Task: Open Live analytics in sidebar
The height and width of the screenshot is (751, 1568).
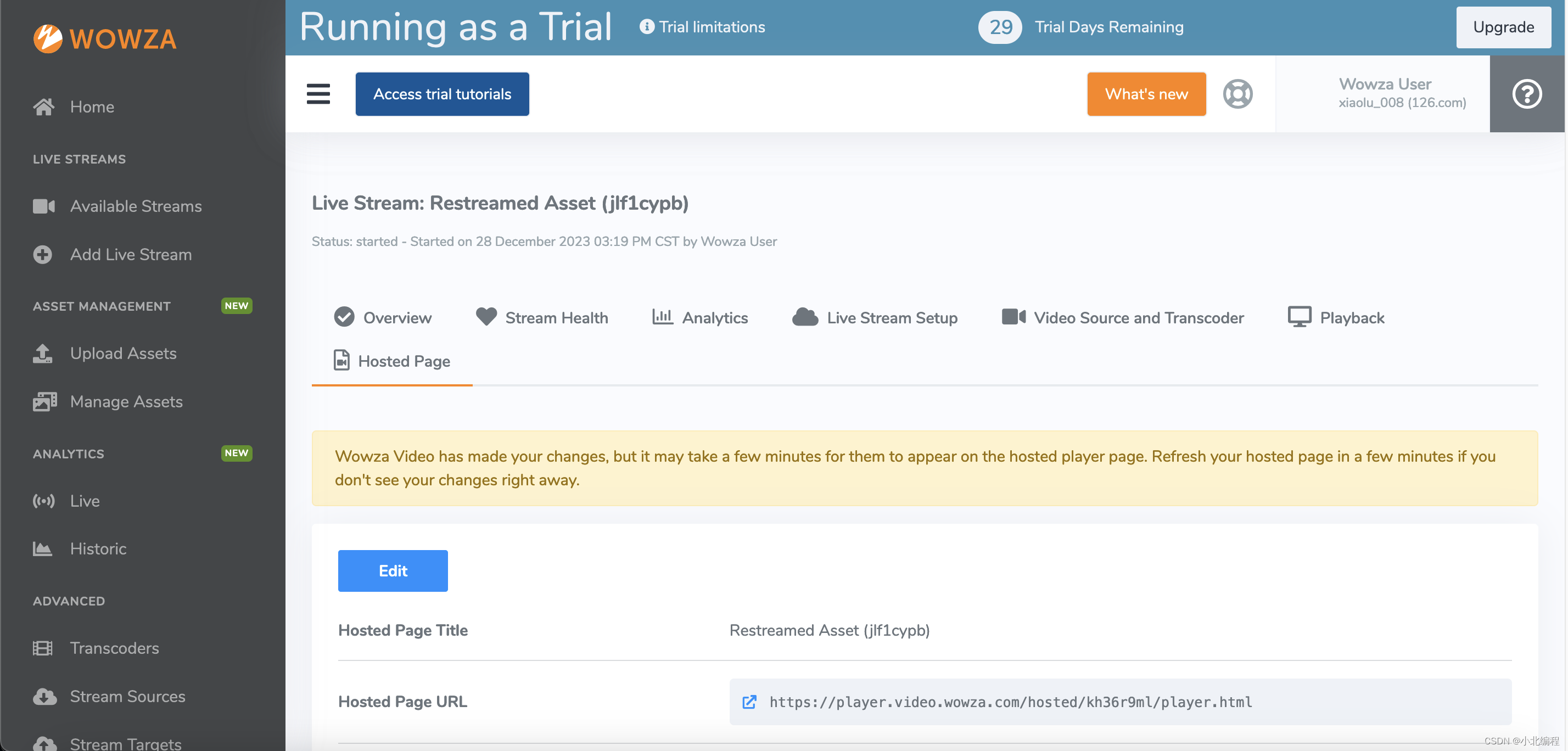Action: [85, 501]
